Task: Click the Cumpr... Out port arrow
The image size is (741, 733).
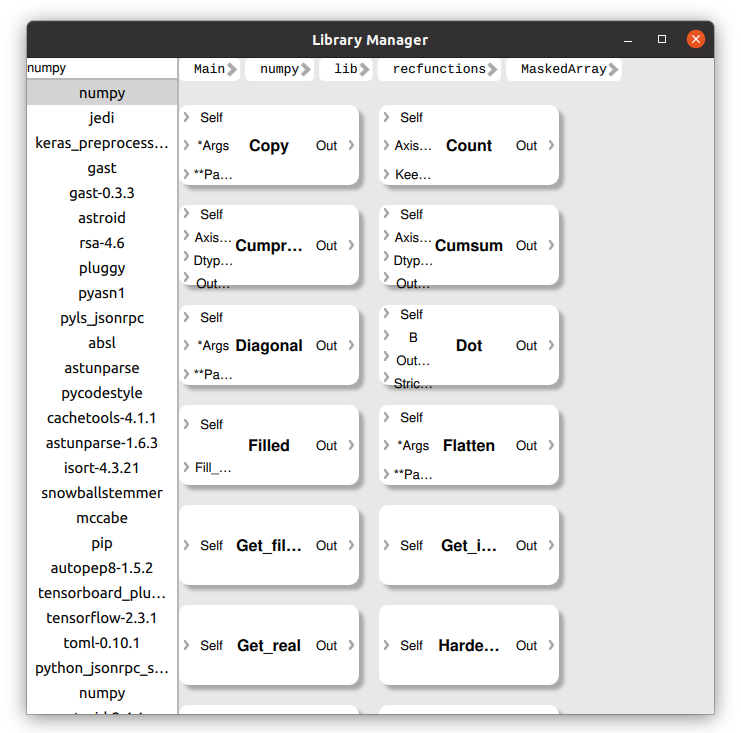Action: click(x=351, y=245)
